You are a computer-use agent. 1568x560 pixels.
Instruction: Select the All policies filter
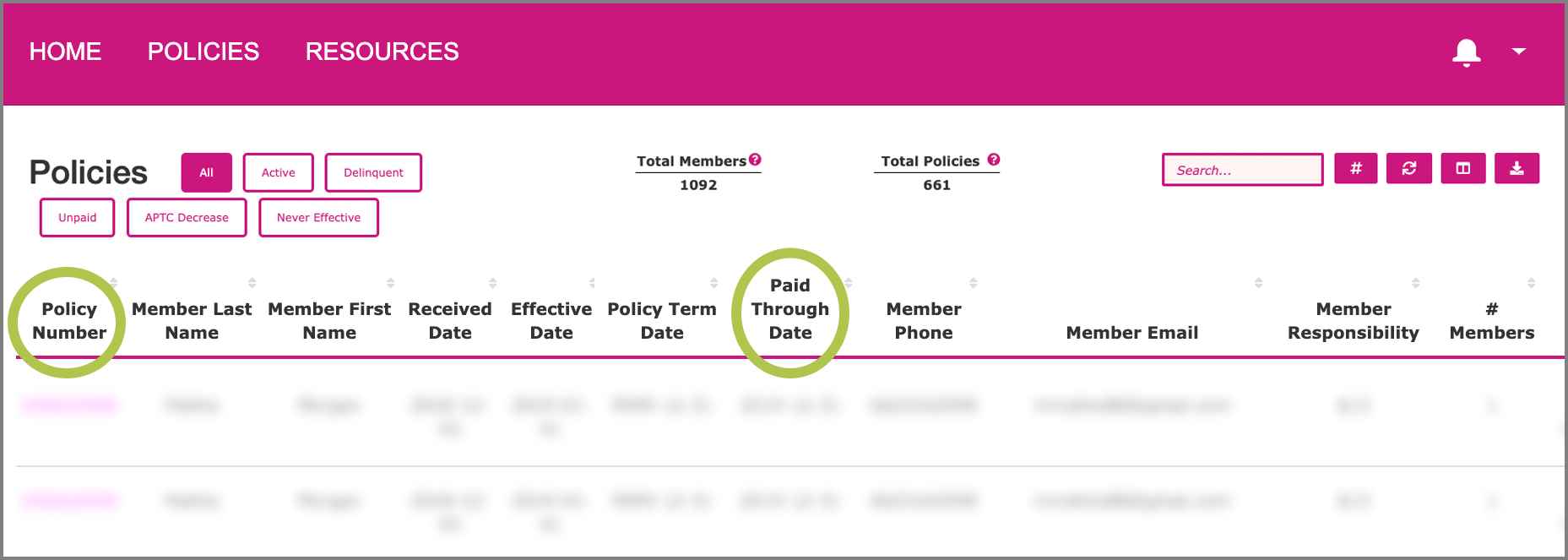206,172
